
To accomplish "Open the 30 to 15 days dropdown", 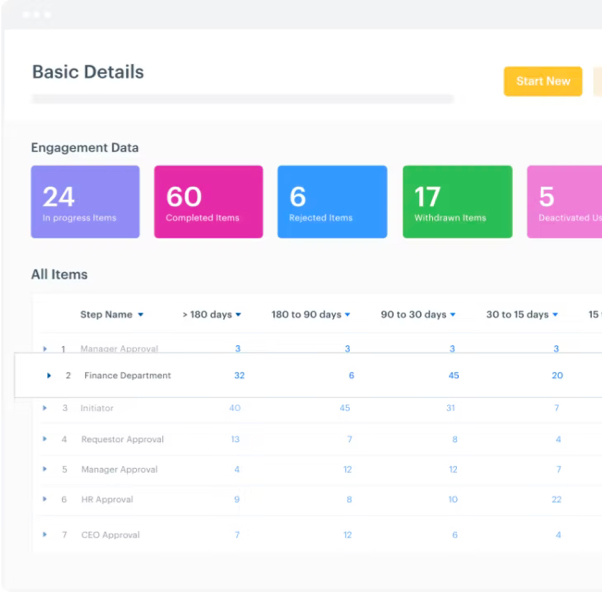I will [555, 315].
